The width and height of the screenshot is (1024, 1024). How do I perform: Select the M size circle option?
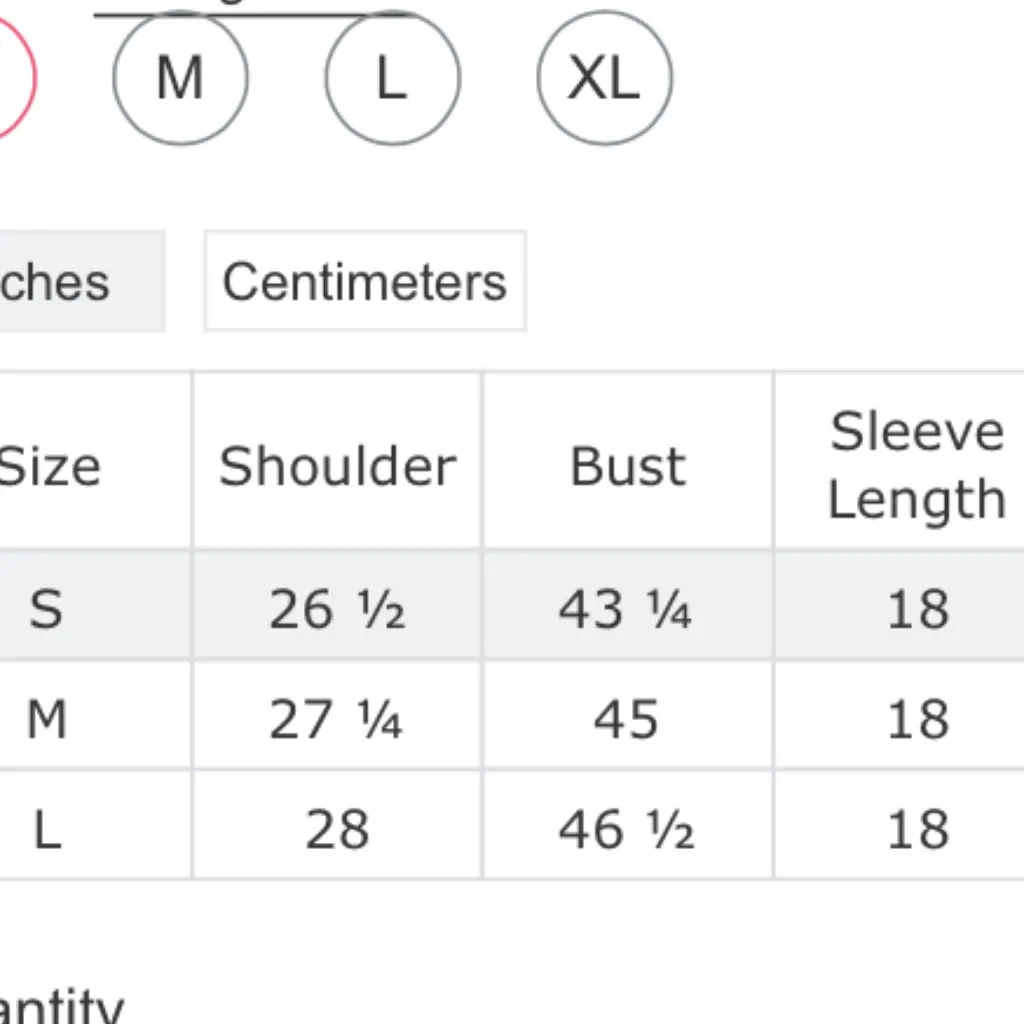(180, 78)
